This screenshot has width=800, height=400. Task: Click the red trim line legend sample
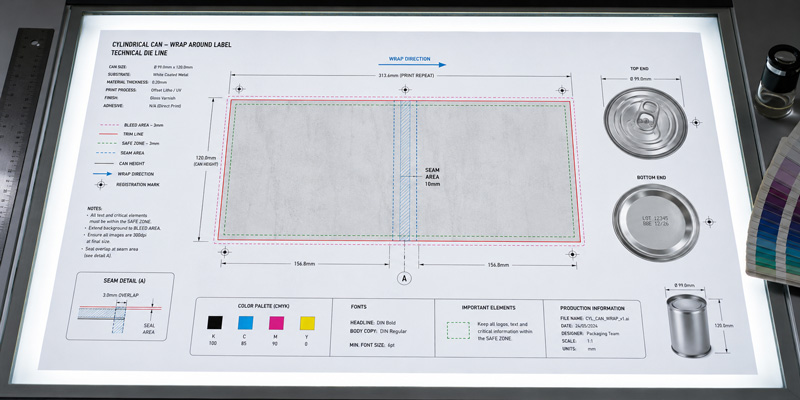[x=106, y=134]
